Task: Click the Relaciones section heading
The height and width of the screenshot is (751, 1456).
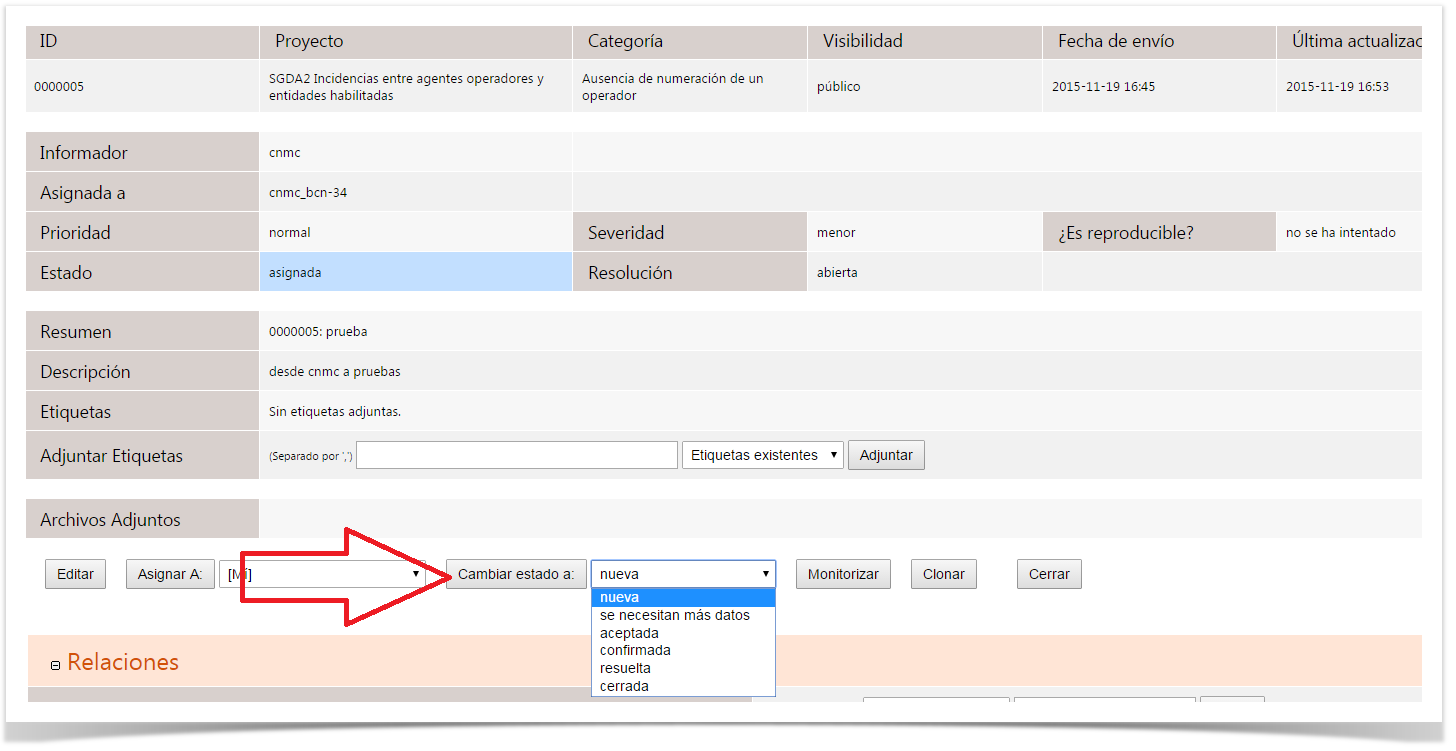Action: click(x=123, y=662)
